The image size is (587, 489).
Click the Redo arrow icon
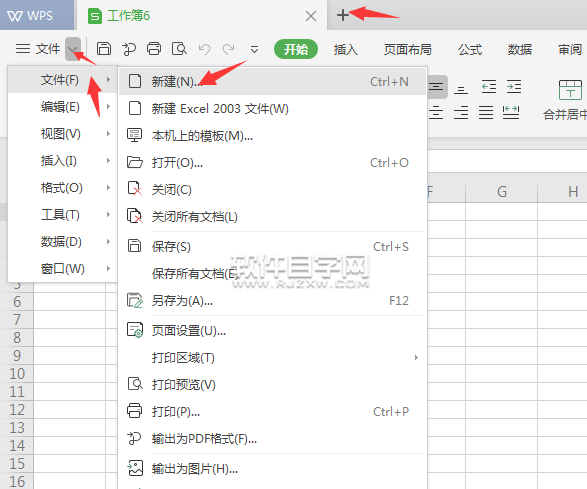[x=228, y=49]
